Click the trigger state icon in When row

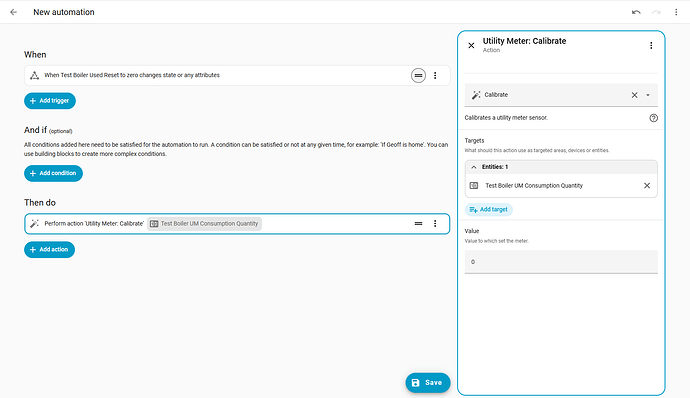coord(34,75)
